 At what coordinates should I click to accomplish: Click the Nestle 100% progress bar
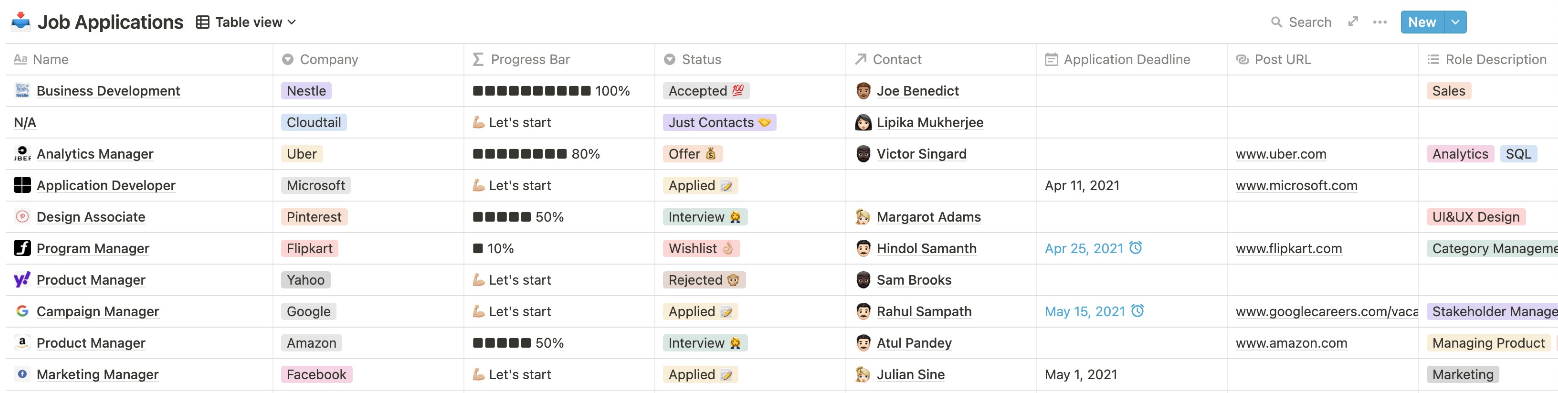click(551, 91)
